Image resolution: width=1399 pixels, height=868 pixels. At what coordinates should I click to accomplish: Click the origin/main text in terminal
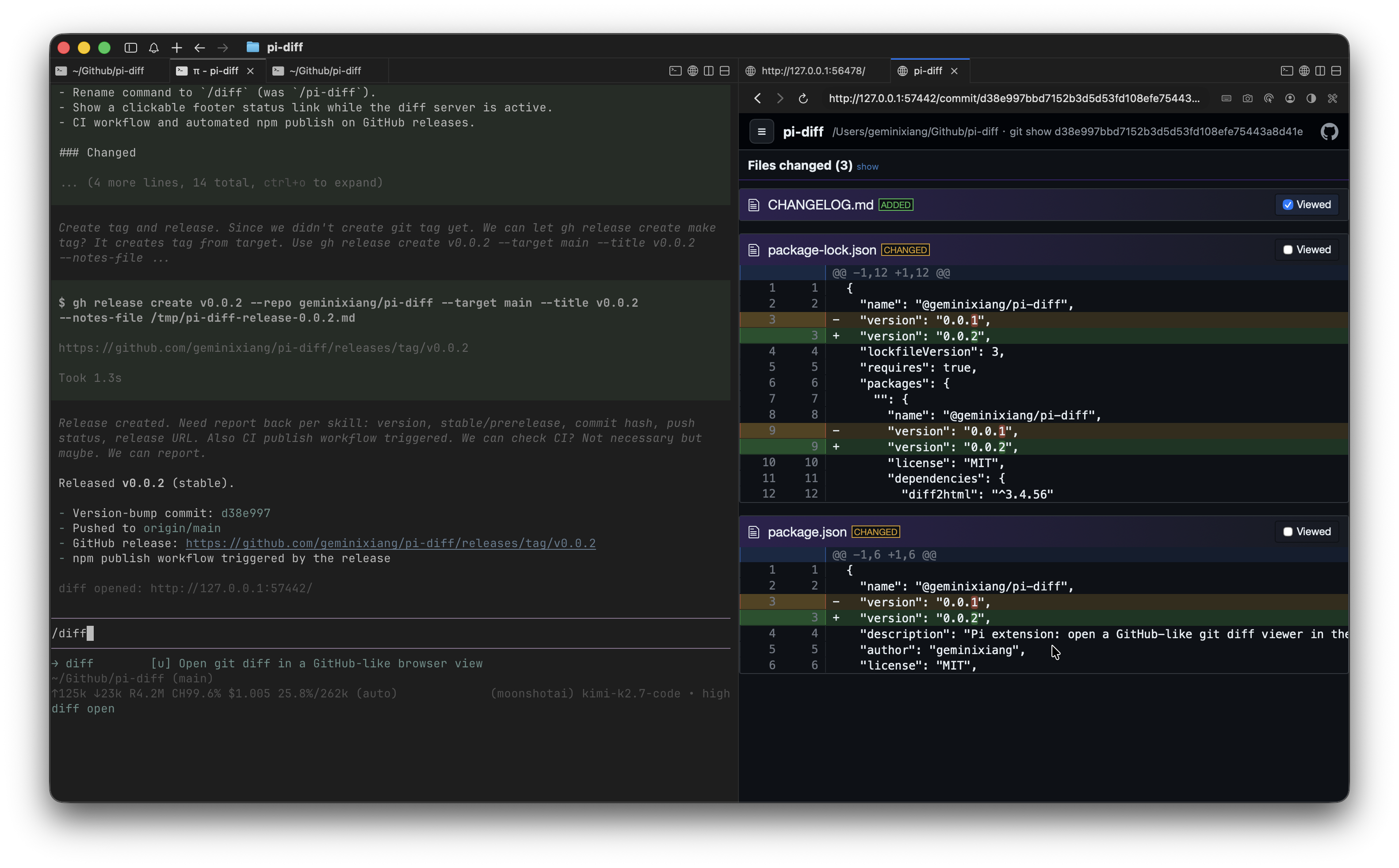click(x=182, y=528)
